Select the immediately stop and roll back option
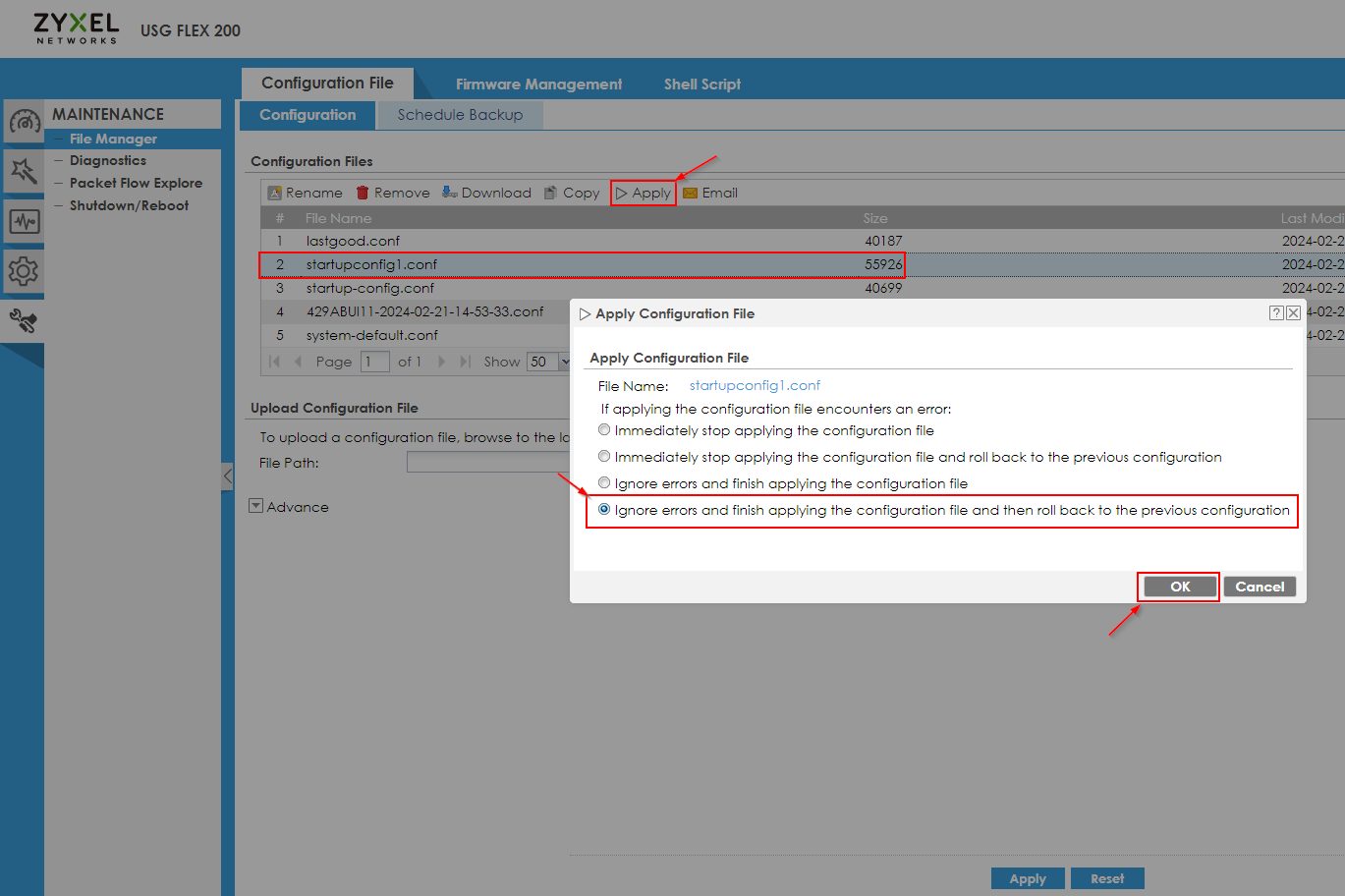This screenshot has height=896, width=1345. (x=603, y=456)
